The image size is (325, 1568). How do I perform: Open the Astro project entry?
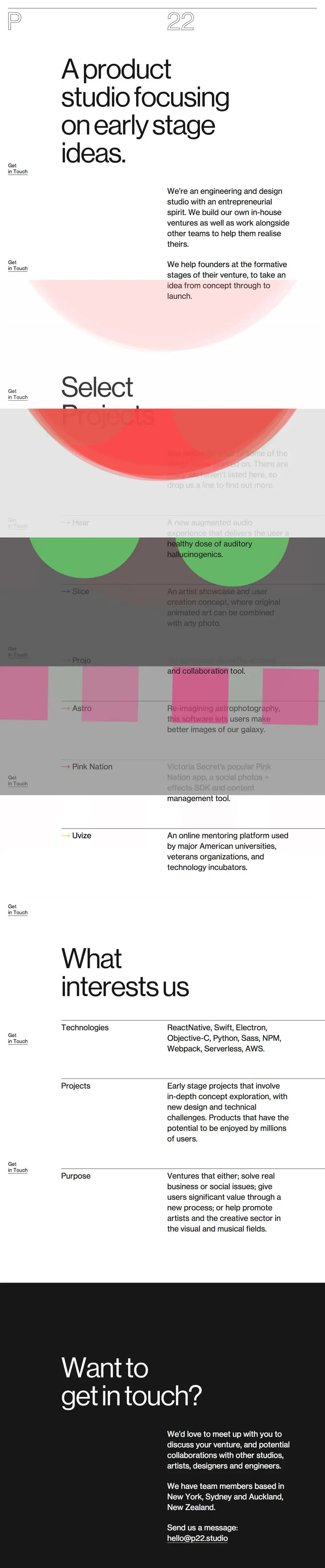[x=82, y=708]
